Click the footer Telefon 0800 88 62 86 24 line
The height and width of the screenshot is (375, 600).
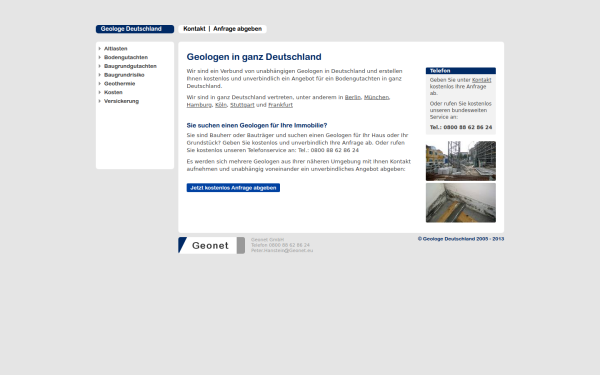tap(280, 245)
